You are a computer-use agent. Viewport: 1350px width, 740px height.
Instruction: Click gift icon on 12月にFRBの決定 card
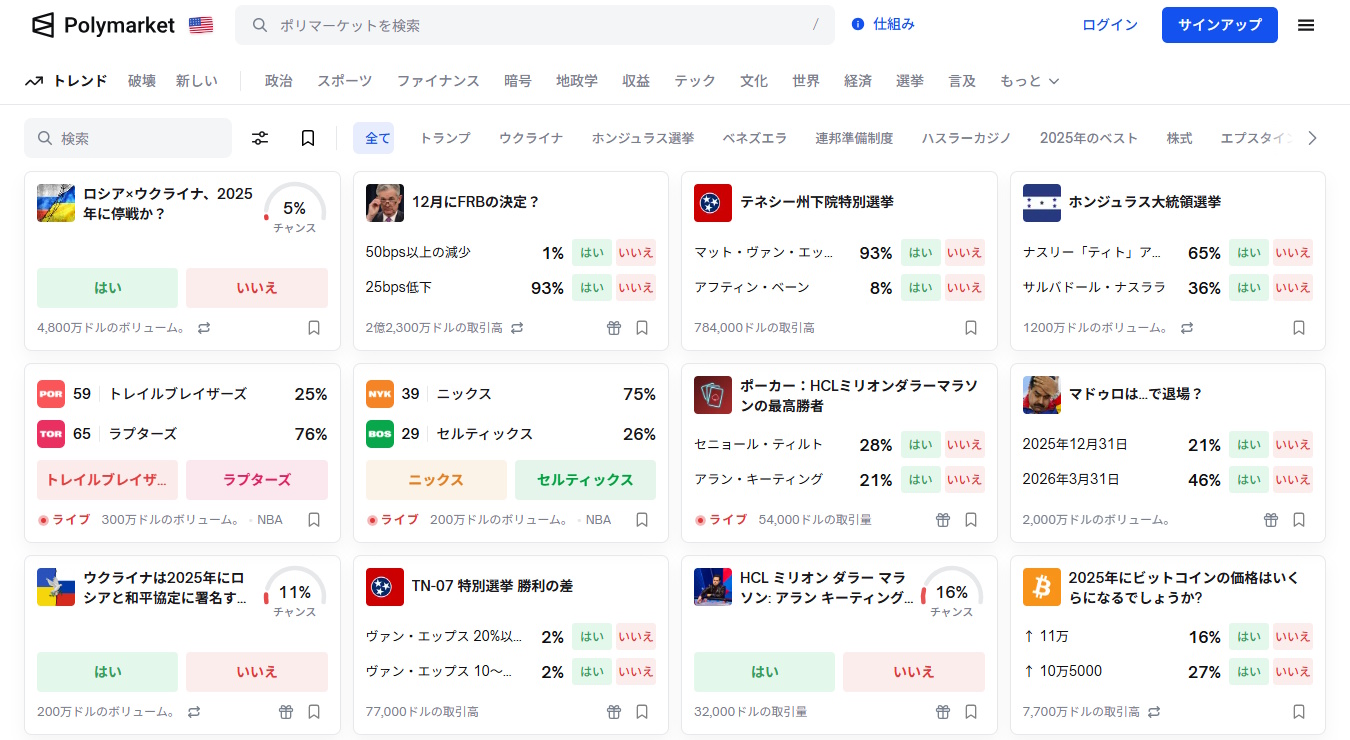pos(614,328)
